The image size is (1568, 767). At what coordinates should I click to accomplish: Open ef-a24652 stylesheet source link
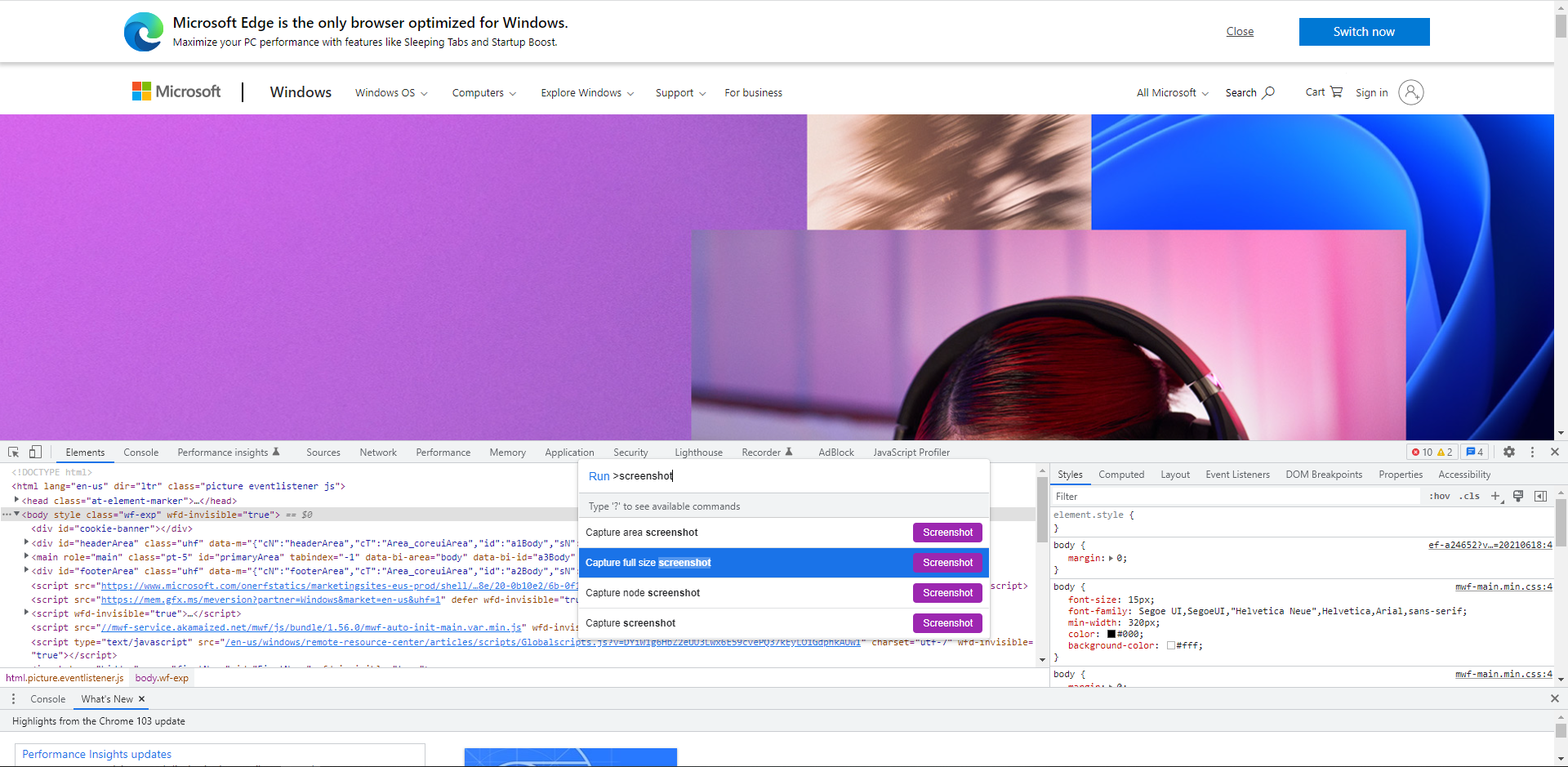pyautogui.click(x=1490, y=545)
